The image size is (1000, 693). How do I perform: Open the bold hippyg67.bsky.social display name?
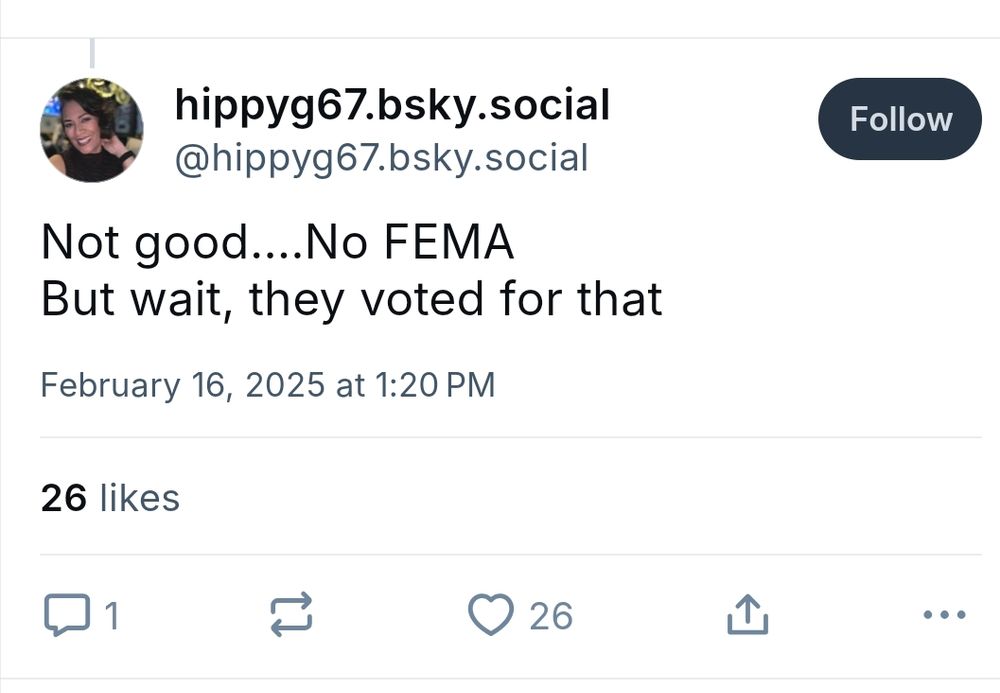click(392, 104)
